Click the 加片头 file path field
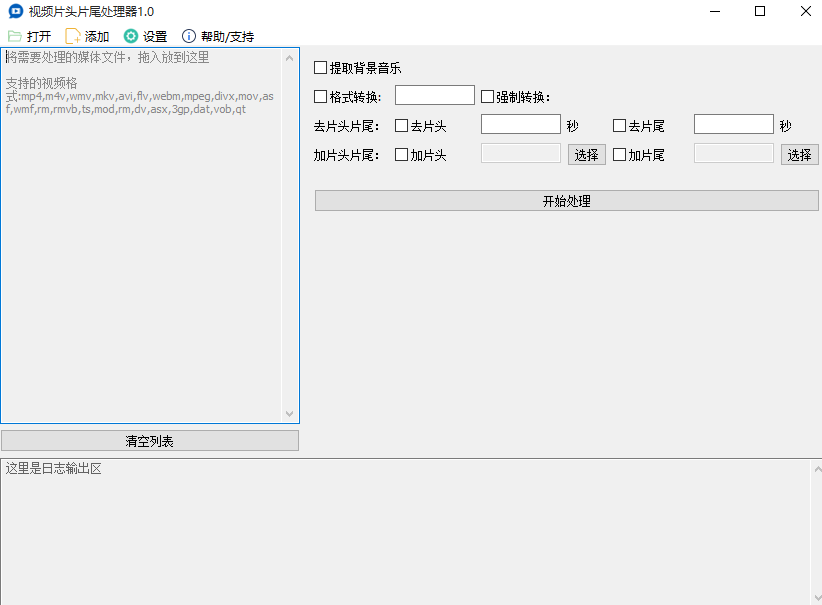822x605 pixels. 521,153
